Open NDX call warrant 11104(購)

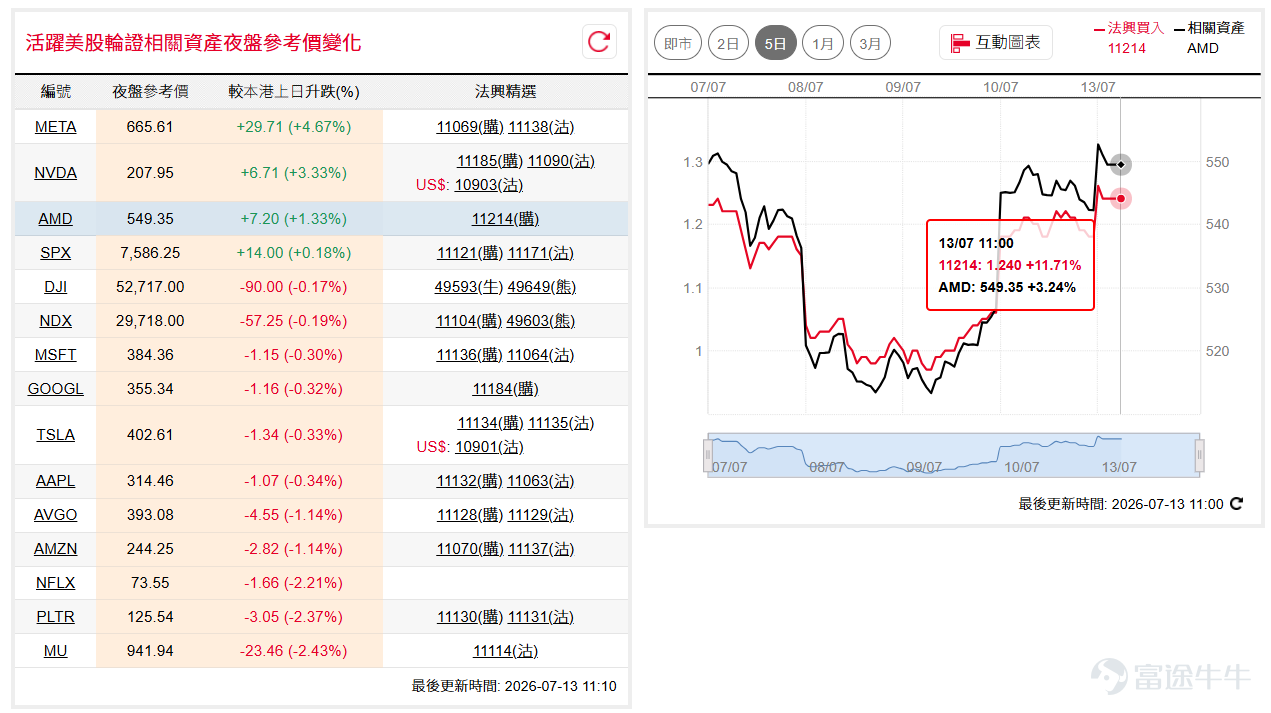(469, 321)
